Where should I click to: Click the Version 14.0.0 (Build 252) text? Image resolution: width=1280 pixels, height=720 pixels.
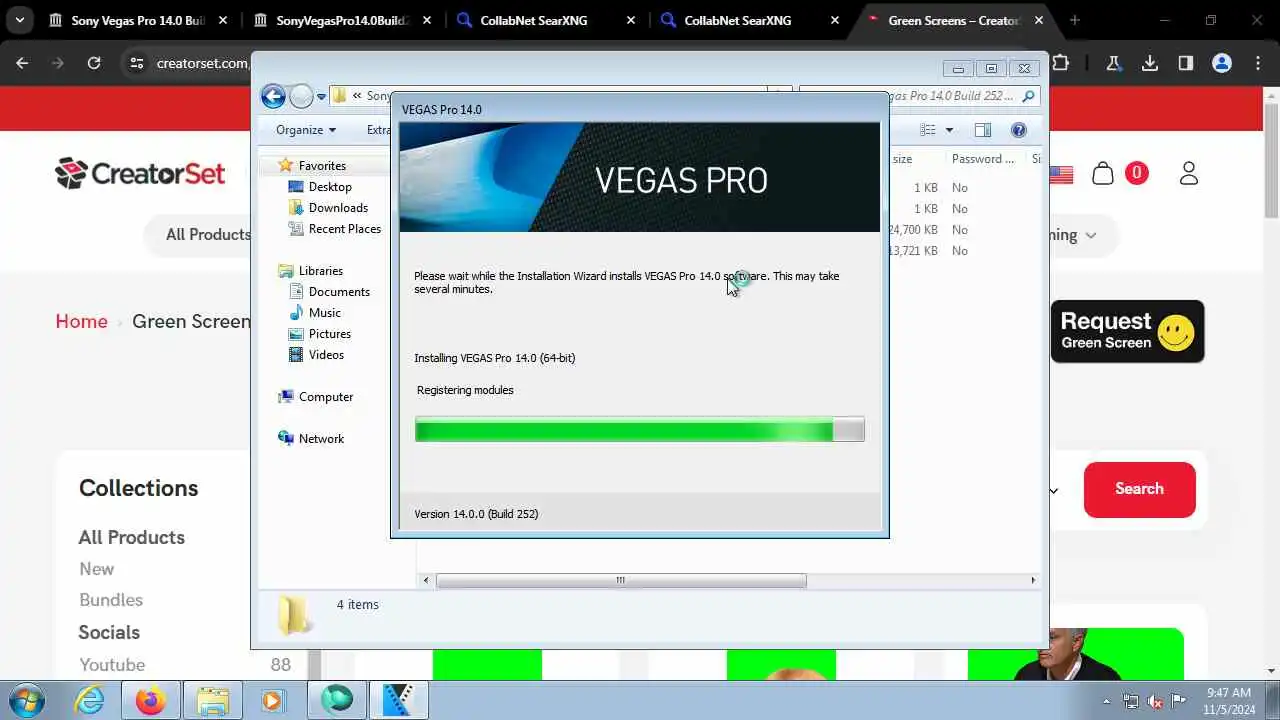coord(476,514)
